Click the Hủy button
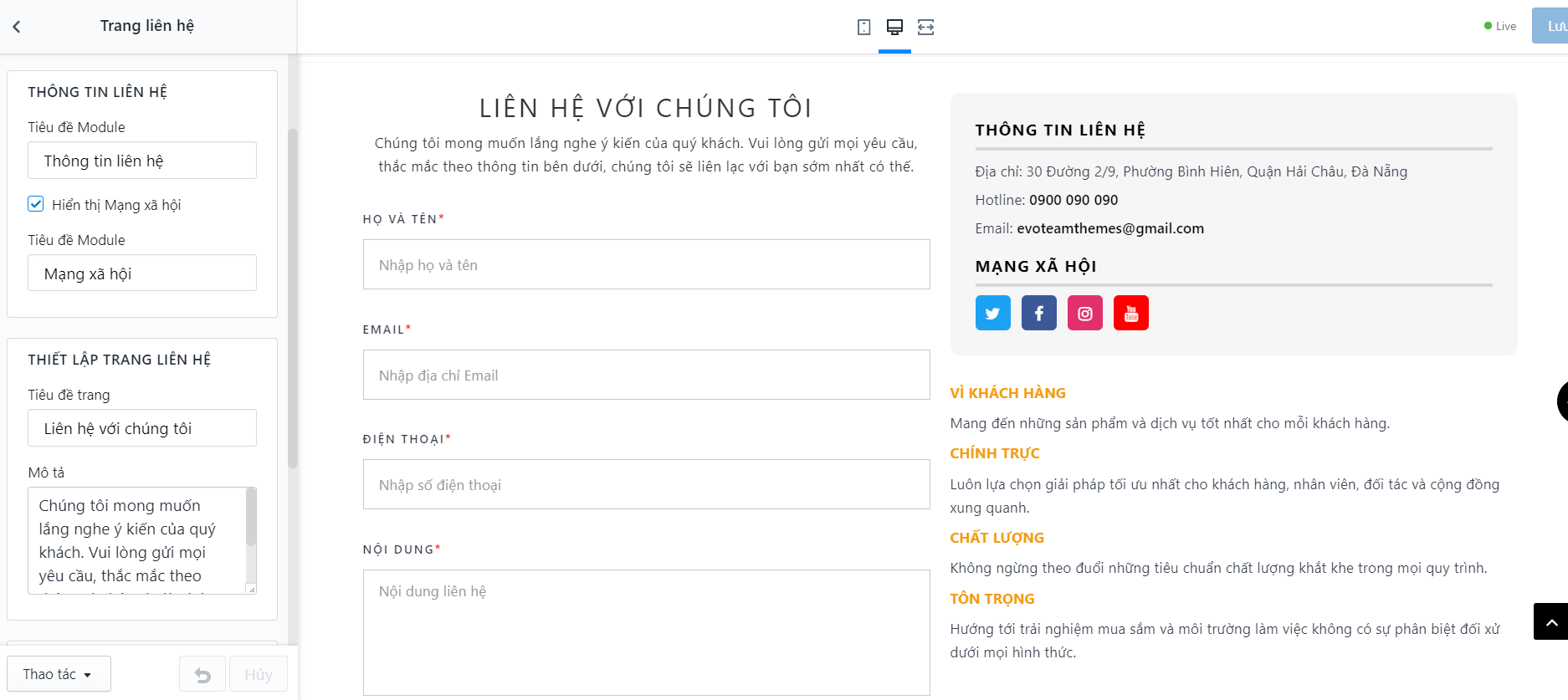 click(x=259, y=674)
